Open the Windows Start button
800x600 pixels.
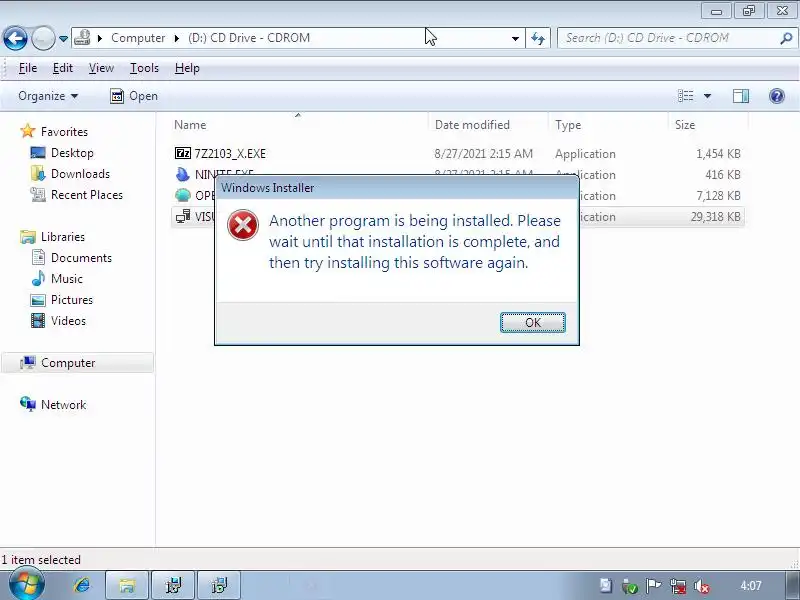[x=26, y=585]
